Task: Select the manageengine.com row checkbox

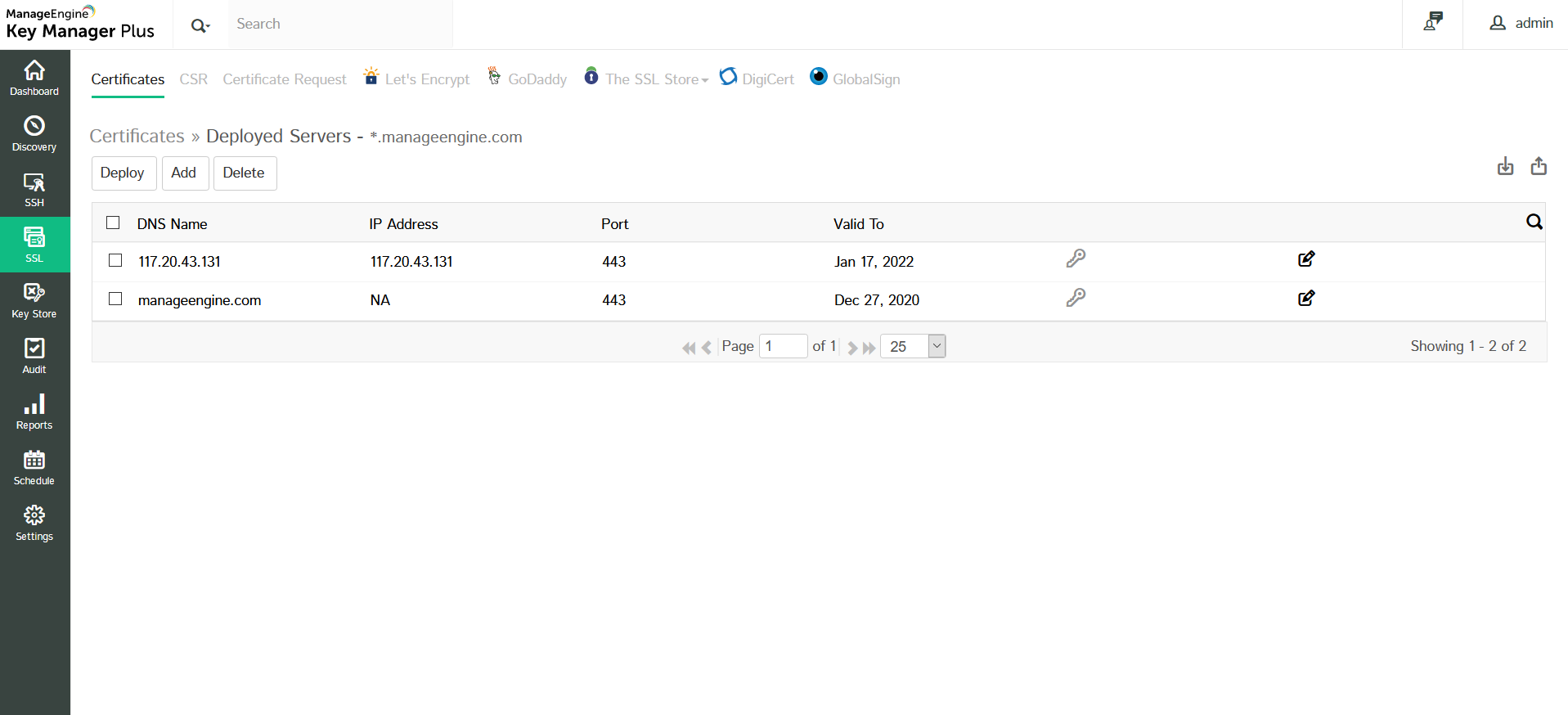Action: [x=115, y=299]
